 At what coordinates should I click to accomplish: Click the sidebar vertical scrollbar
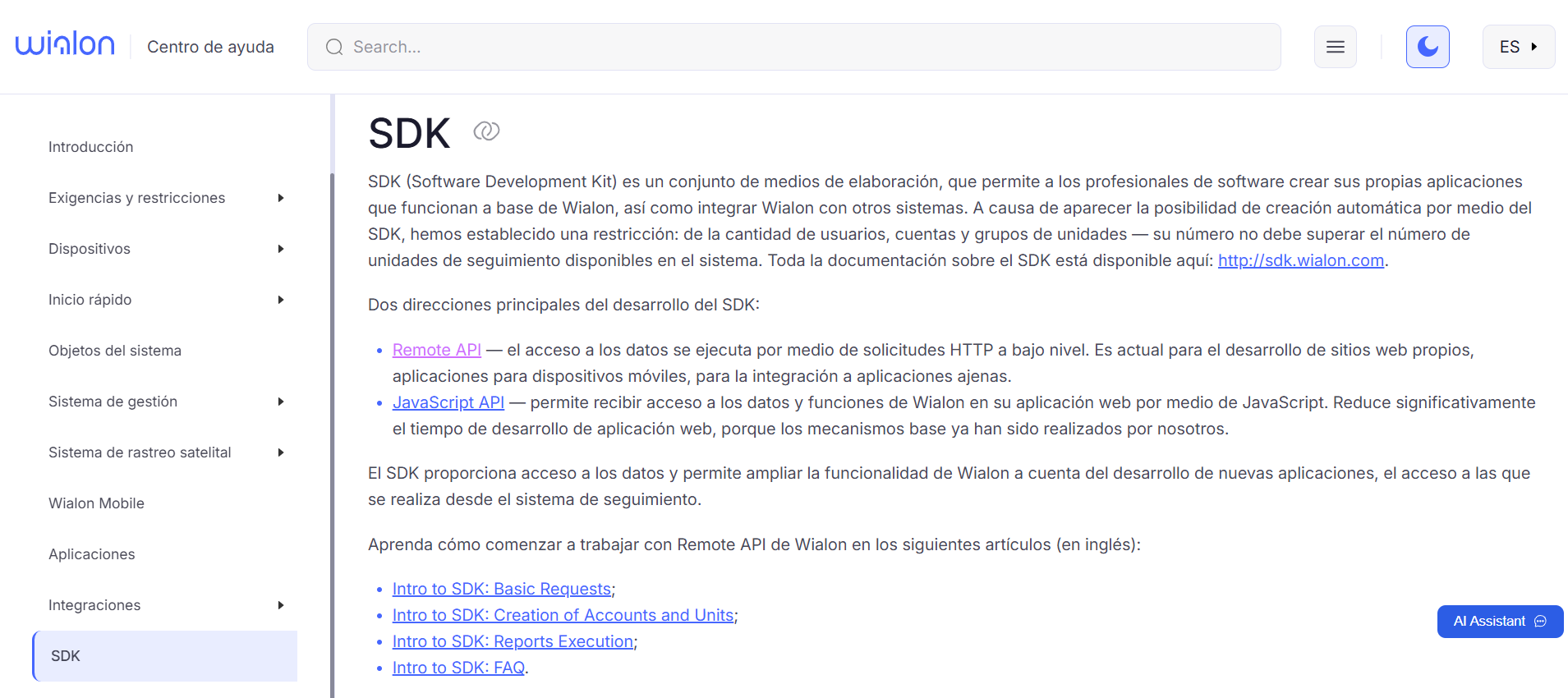pos(333,411)
